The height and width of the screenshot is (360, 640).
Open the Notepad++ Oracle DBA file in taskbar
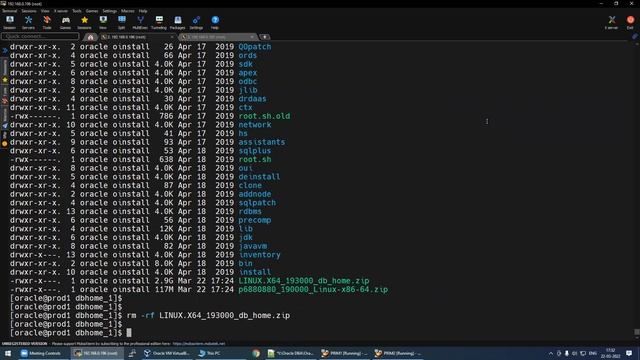[x=291, y=353]
